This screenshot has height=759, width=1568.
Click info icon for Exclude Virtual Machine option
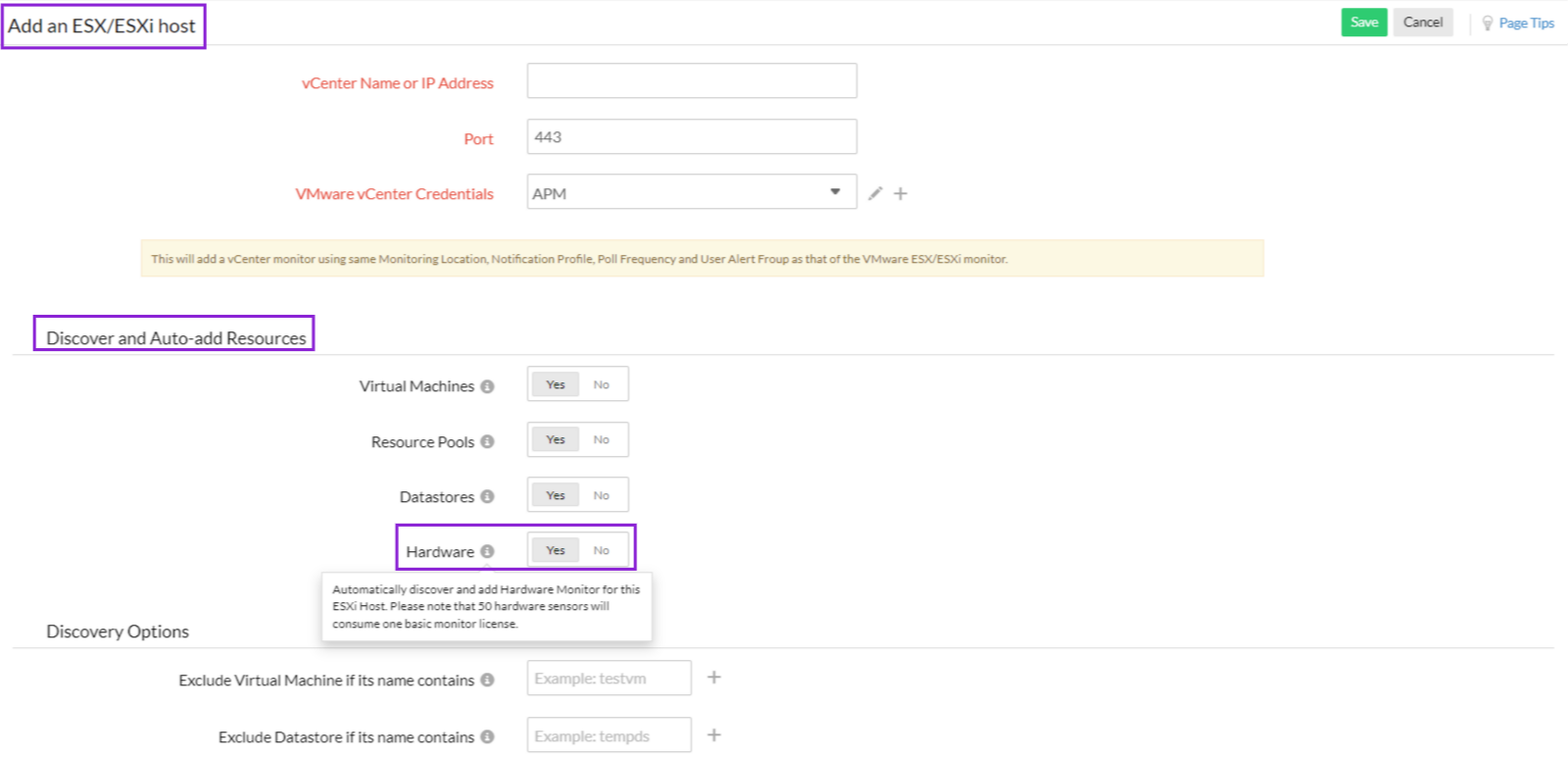click(x=487, y=681)
